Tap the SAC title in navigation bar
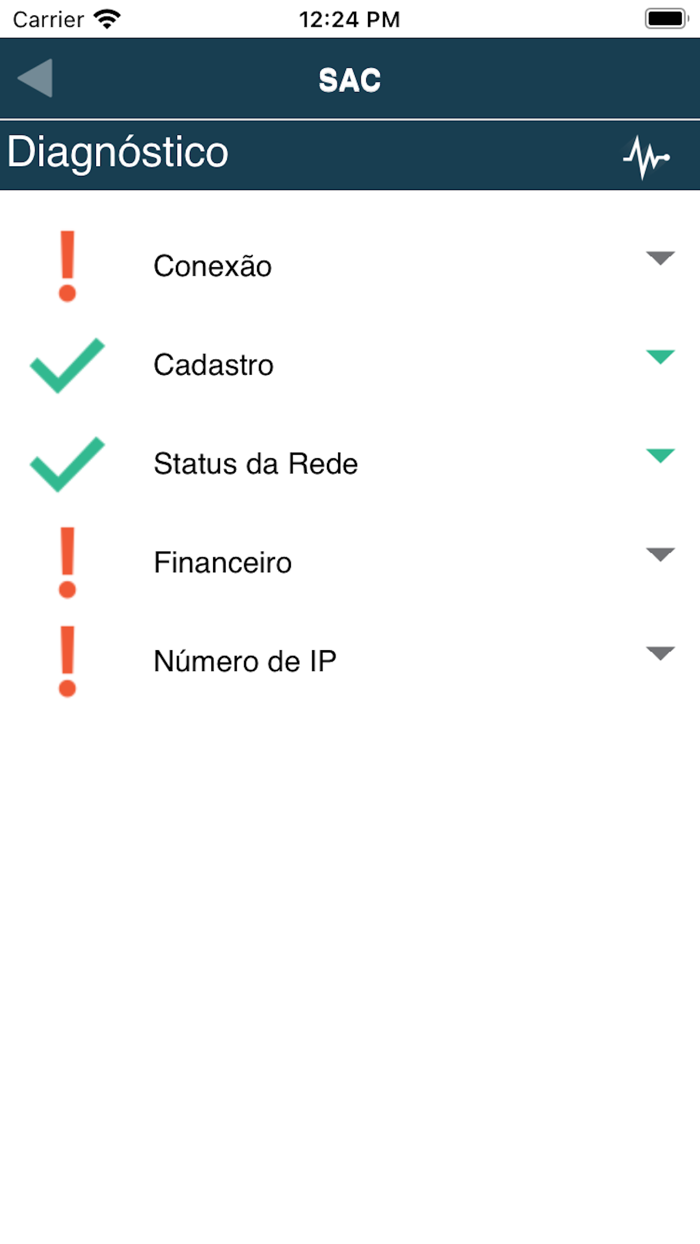This screenshot has height=1244, width=700. [x=350, y=80]
